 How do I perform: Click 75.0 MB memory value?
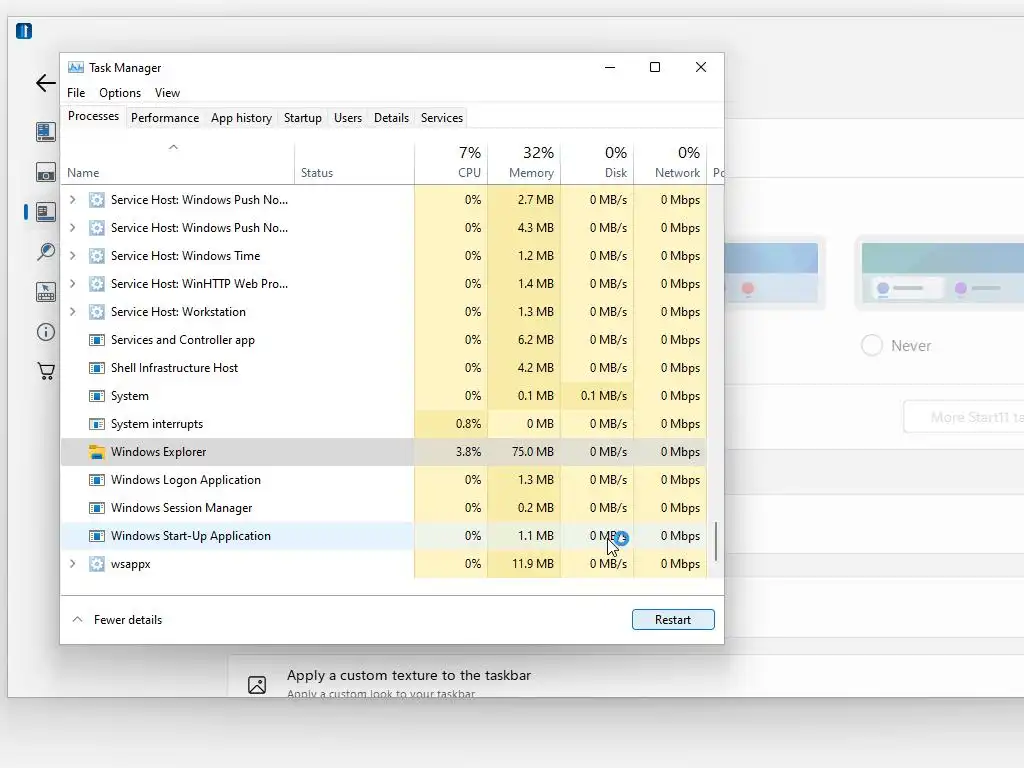pos(532,452)
